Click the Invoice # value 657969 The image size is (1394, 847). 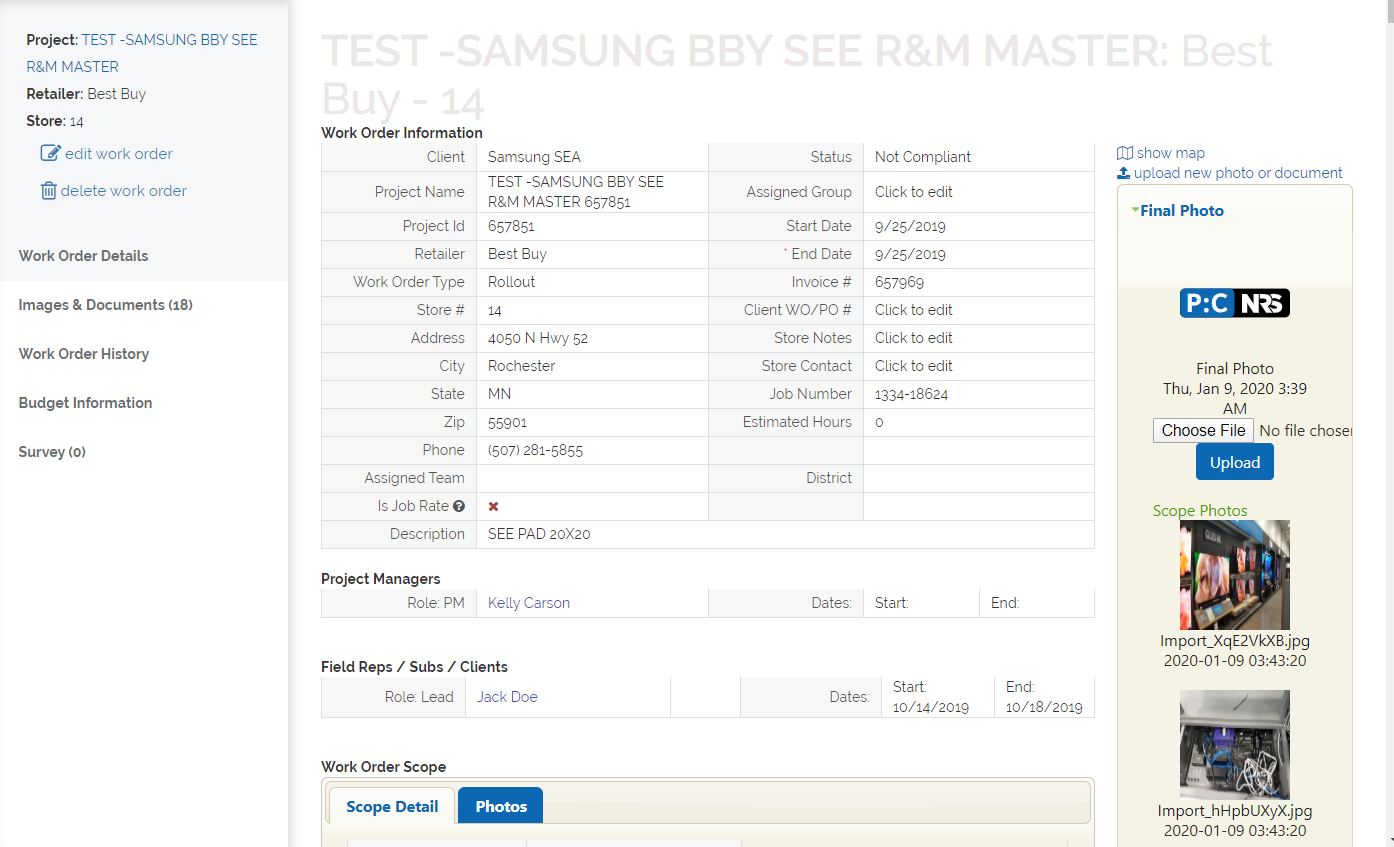point(899,282)
